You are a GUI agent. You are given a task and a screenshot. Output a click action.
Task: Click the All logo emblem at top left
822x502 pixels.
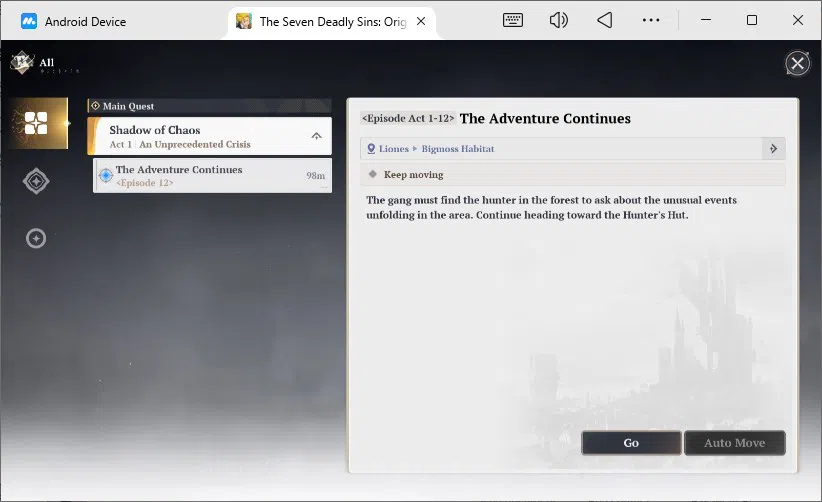(x=22, y=62)
